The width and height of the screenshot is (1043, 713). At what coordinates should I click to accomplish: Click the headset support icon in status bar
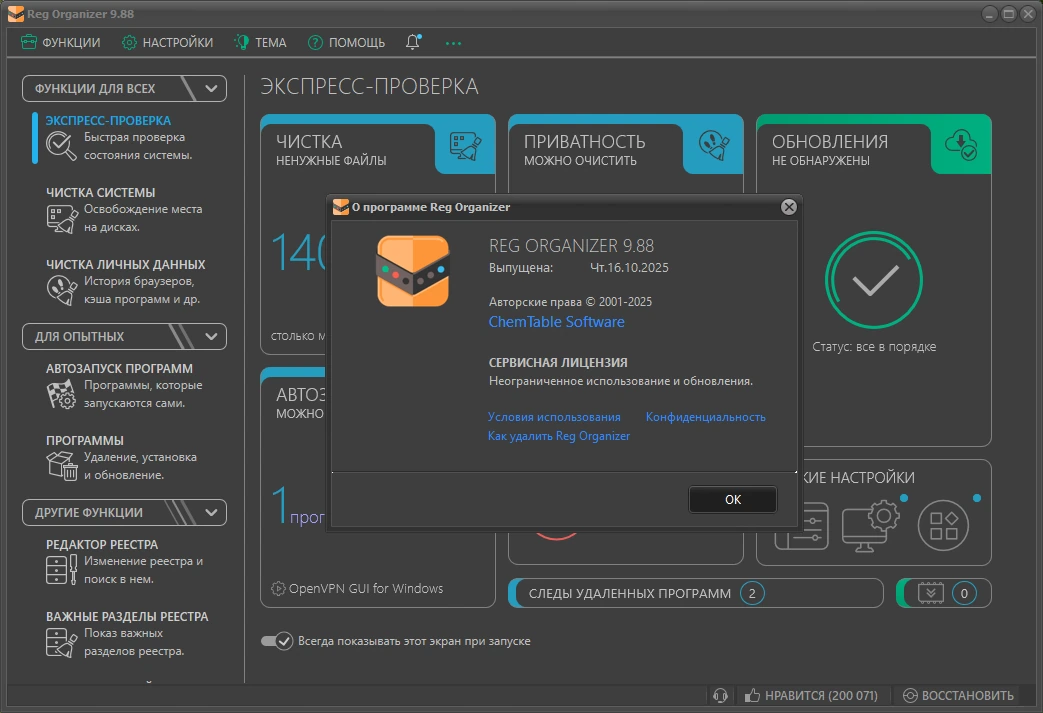pos(720,695)
